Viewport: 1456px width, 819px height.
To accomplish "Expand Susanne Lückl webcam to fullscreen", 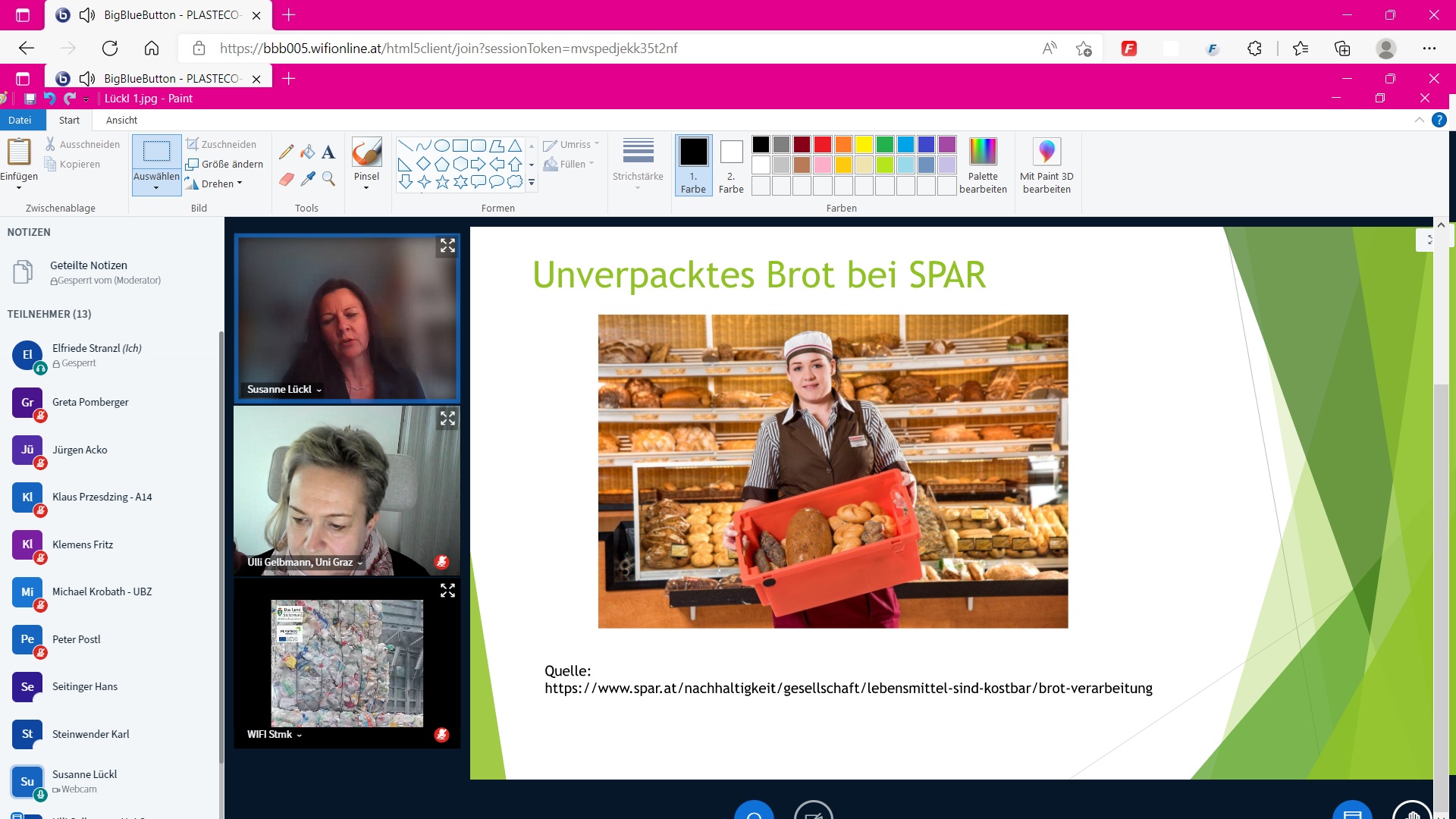I will [x=447, y=246].
